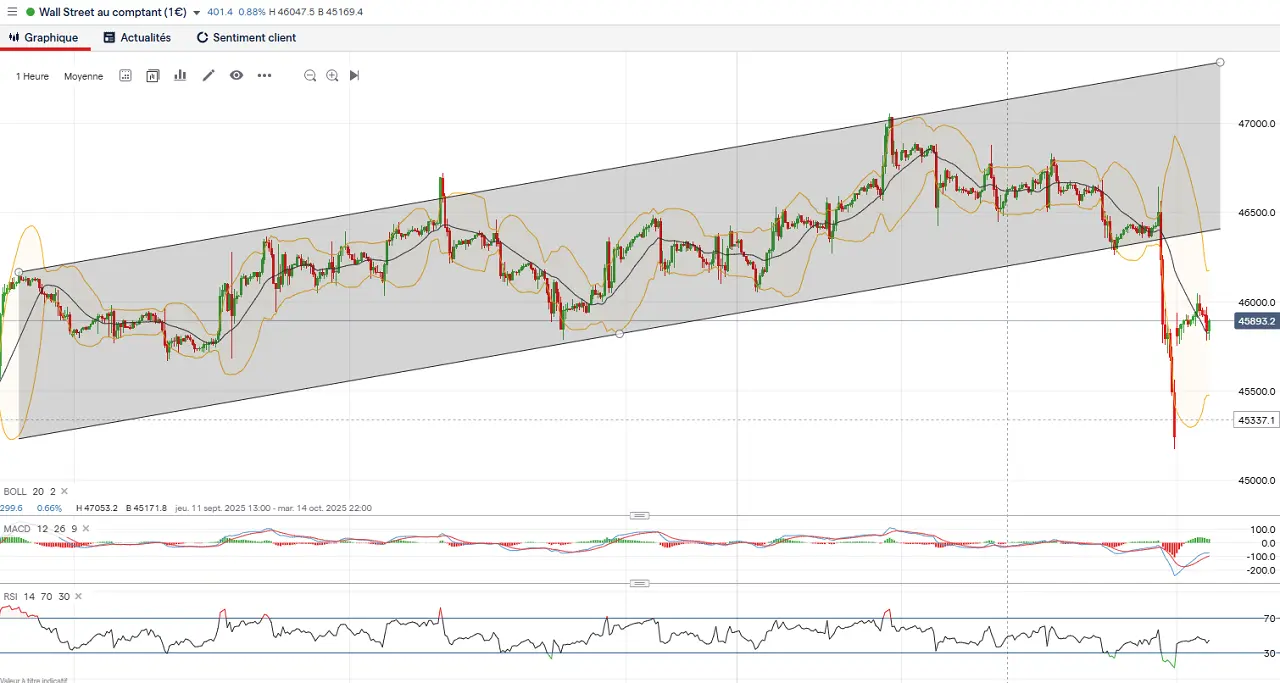Open the three-dots more options menu
This screenshot has height=683, width=1280.
click(264, 76)
